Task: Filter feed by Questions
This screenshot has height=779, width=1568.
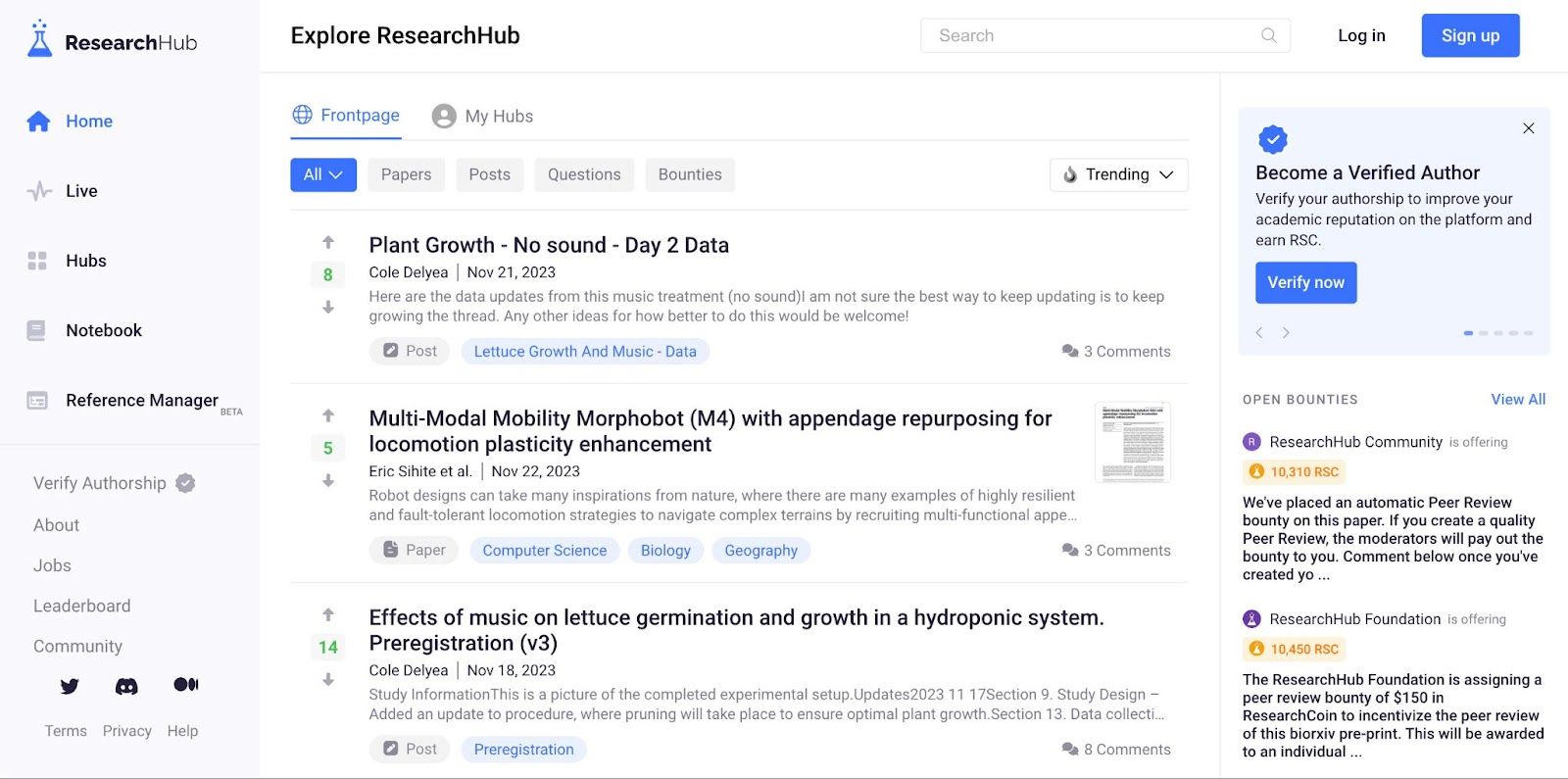Action: pyautogui.click(x=584, y=174)
